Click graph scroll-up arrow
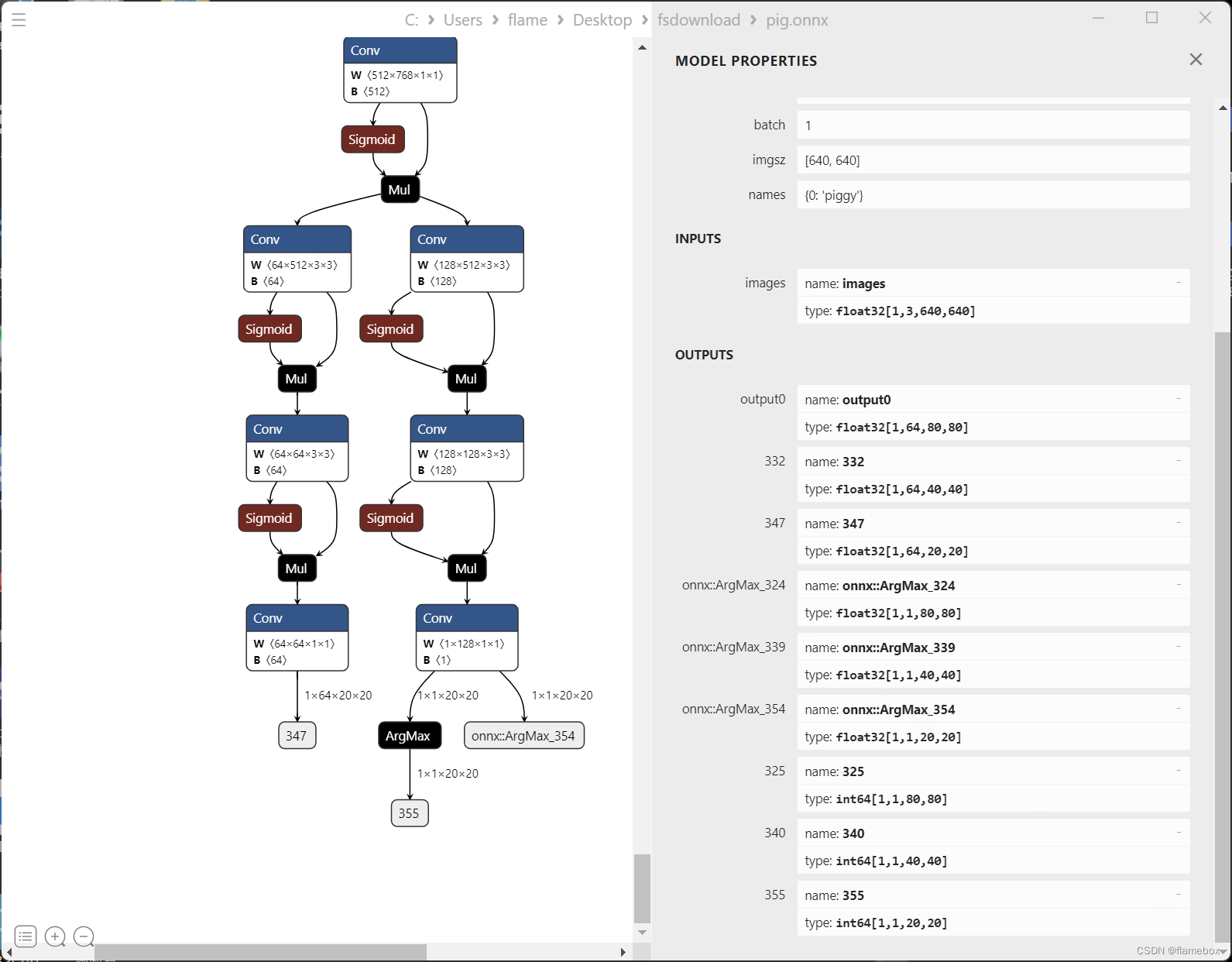The image size is (1232, 962). pyautogui.click(x=642, y=47)
